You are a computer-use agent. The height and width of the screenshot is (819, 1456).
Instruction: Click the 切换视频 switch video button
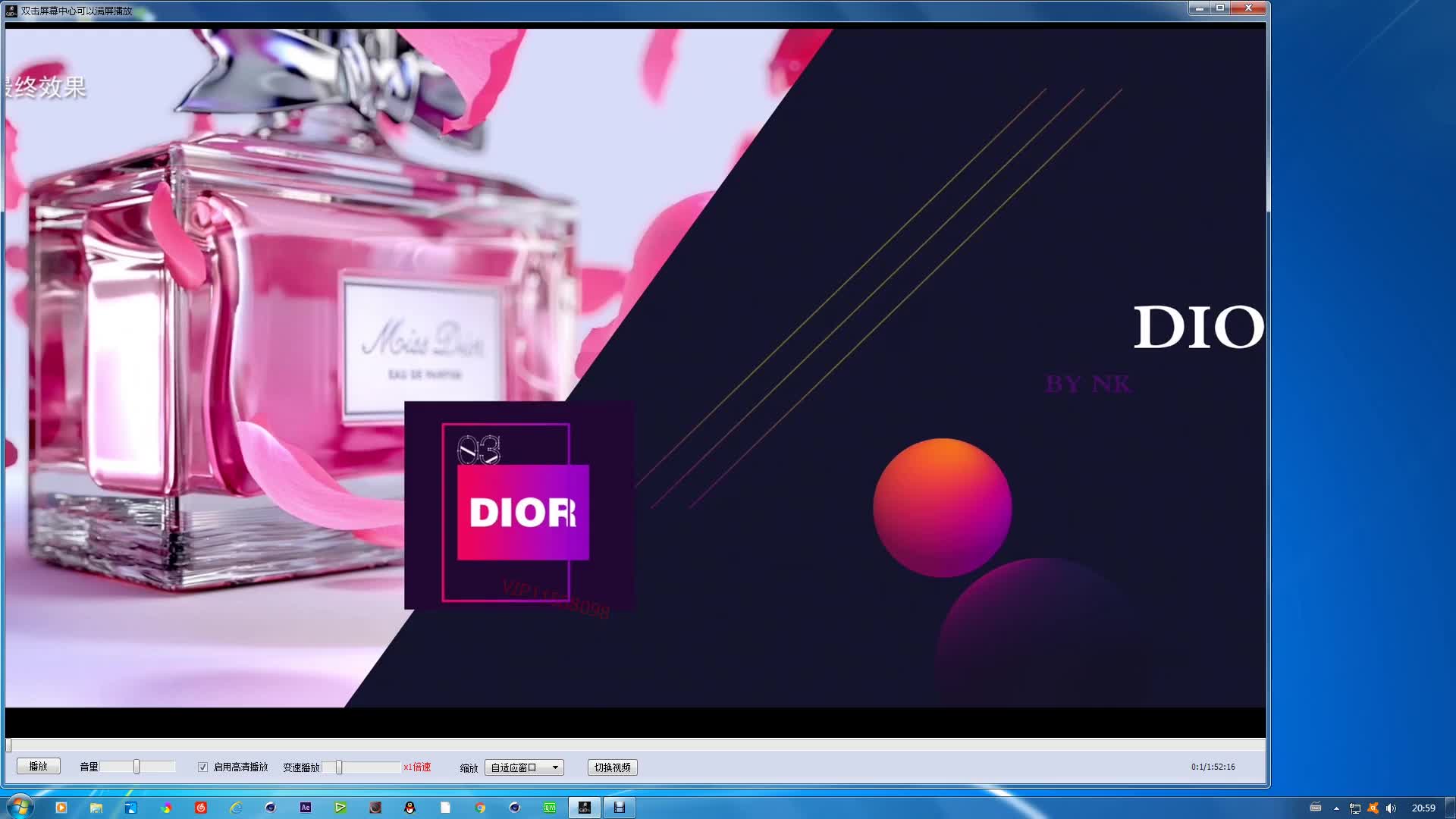[x=613, y=767]
